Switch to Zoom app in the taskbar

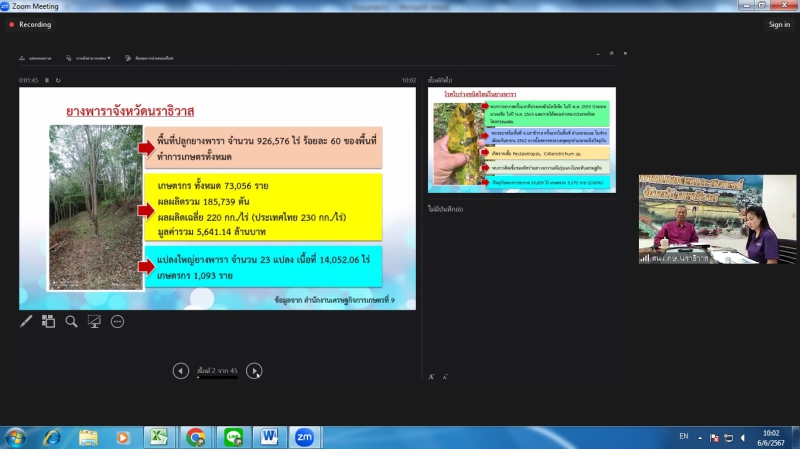[x=303, y=437]
